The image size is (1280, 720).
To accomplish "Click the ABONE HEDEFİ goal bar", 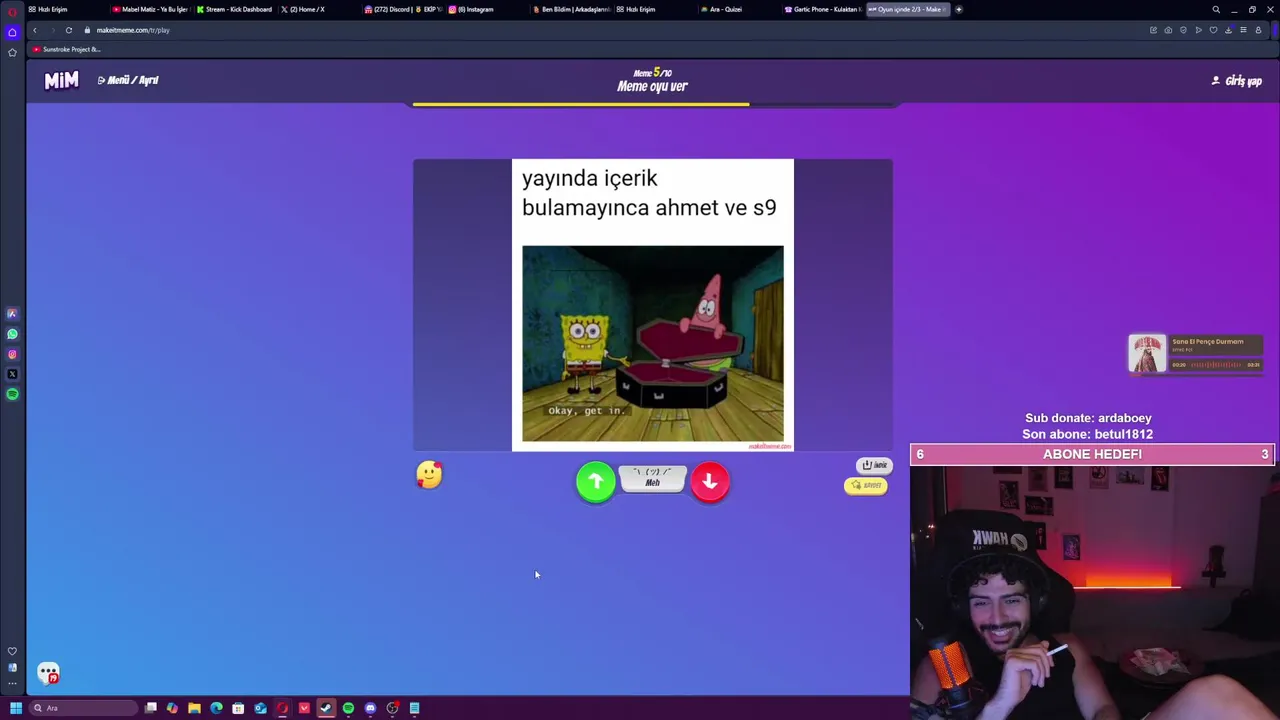I will pyautogui.click(x=1092, y=454).
